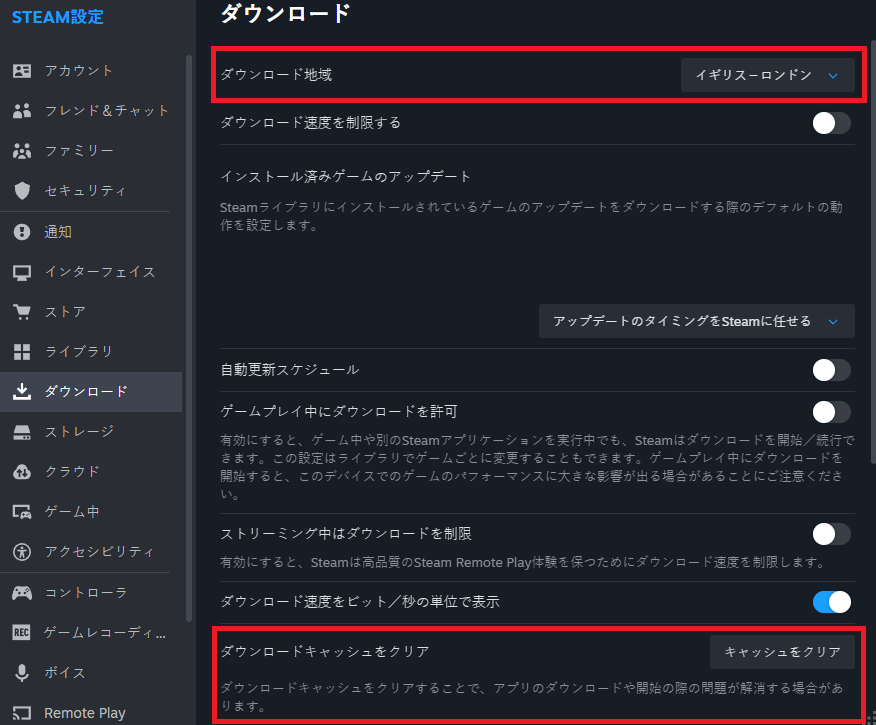
Task: Click the ファミリー group icon
Action: (22, 151)
